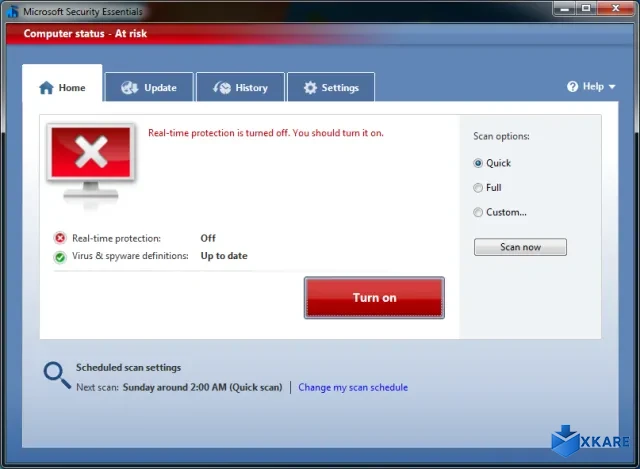The width and height of the screenshot is (640, 469).
Task: Click the magnifying glass scheduled scan icon
Action: coord(57,375)
